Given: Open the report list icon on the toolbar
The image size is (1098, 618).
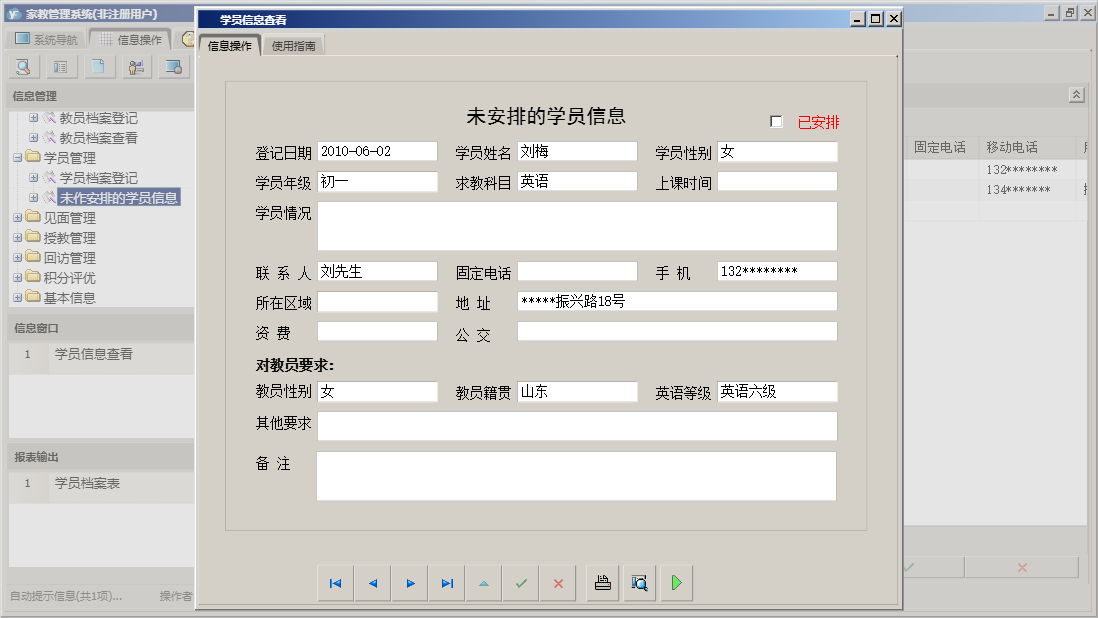Looking at the screenshot, I should tap(60, 66).
